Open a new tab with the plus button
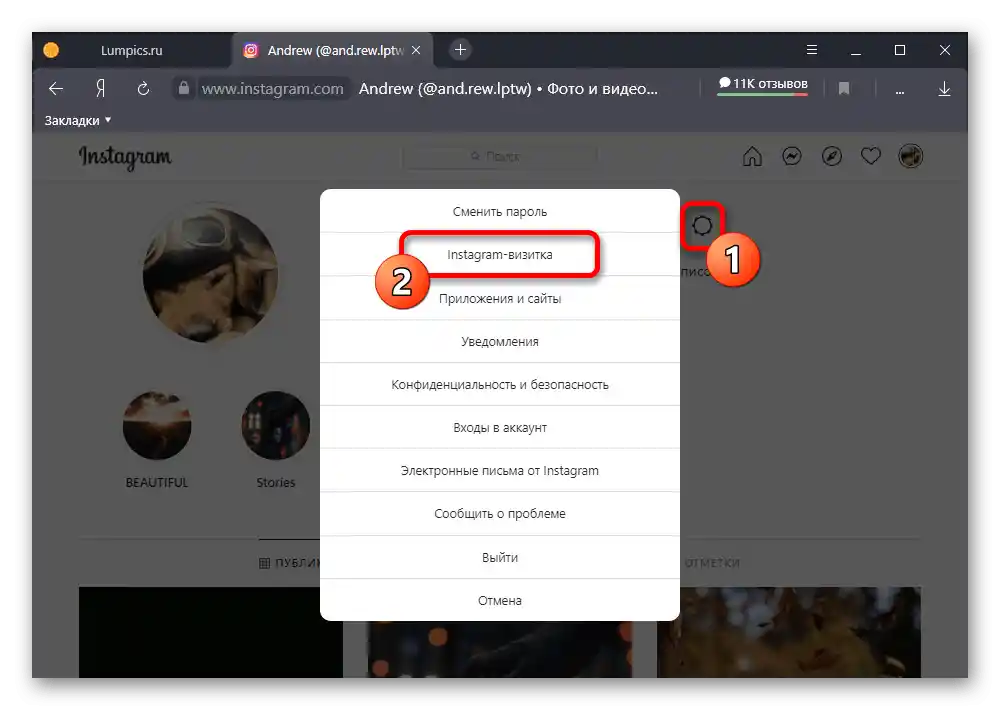This screenshot has height=710, width=1000. [460, 50]
